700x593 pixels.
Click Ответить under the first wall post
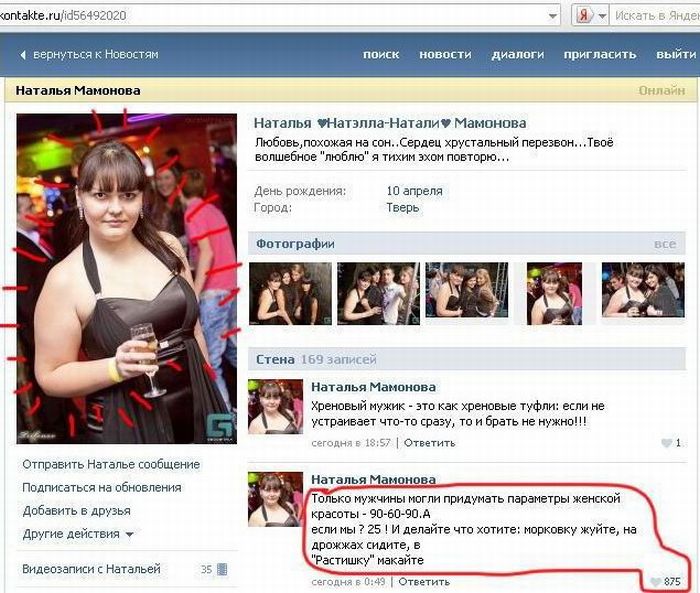click(x=429, y=442)
